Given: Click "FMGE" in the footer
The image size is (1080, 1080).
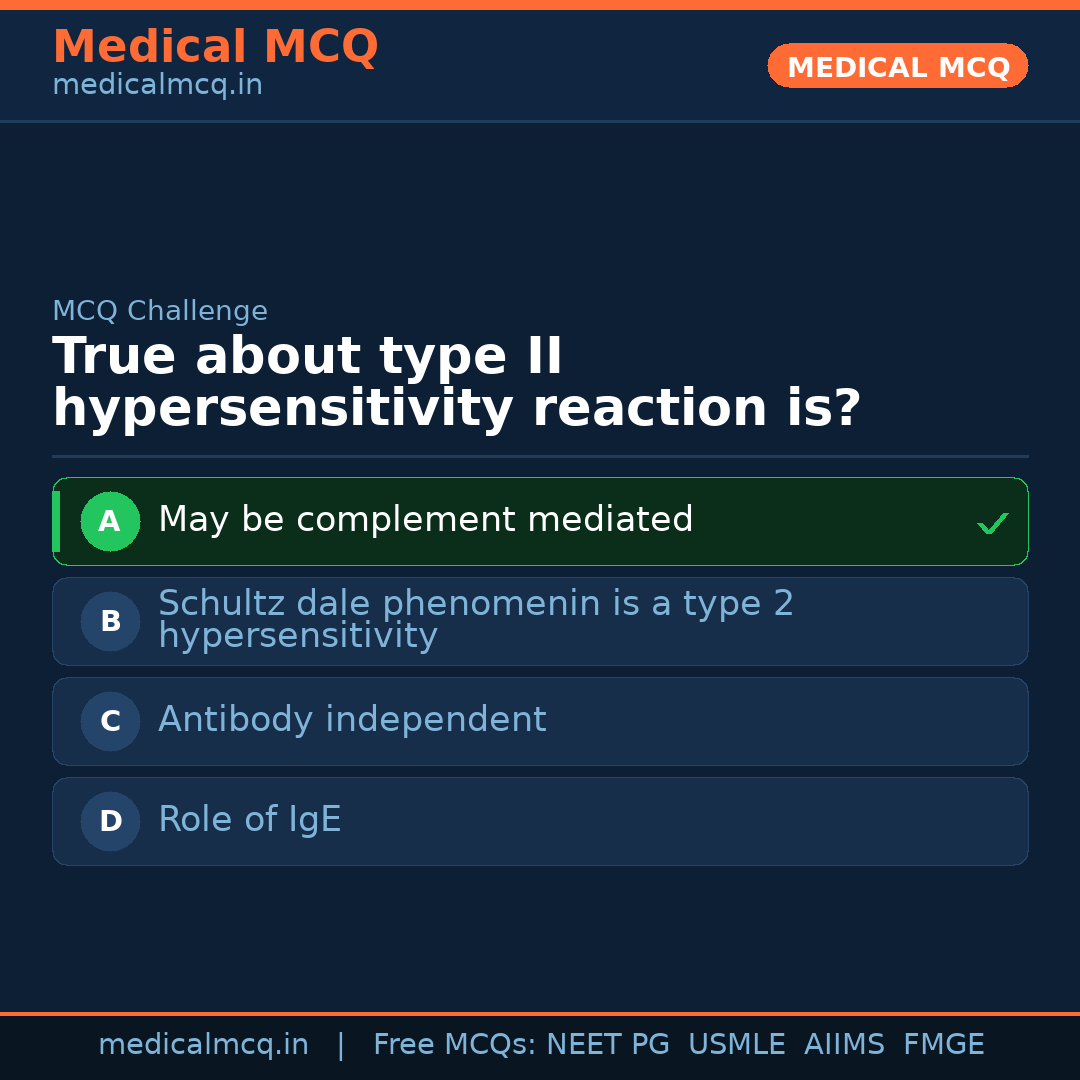Looking at the screenshot, I should click(944, 1045).
